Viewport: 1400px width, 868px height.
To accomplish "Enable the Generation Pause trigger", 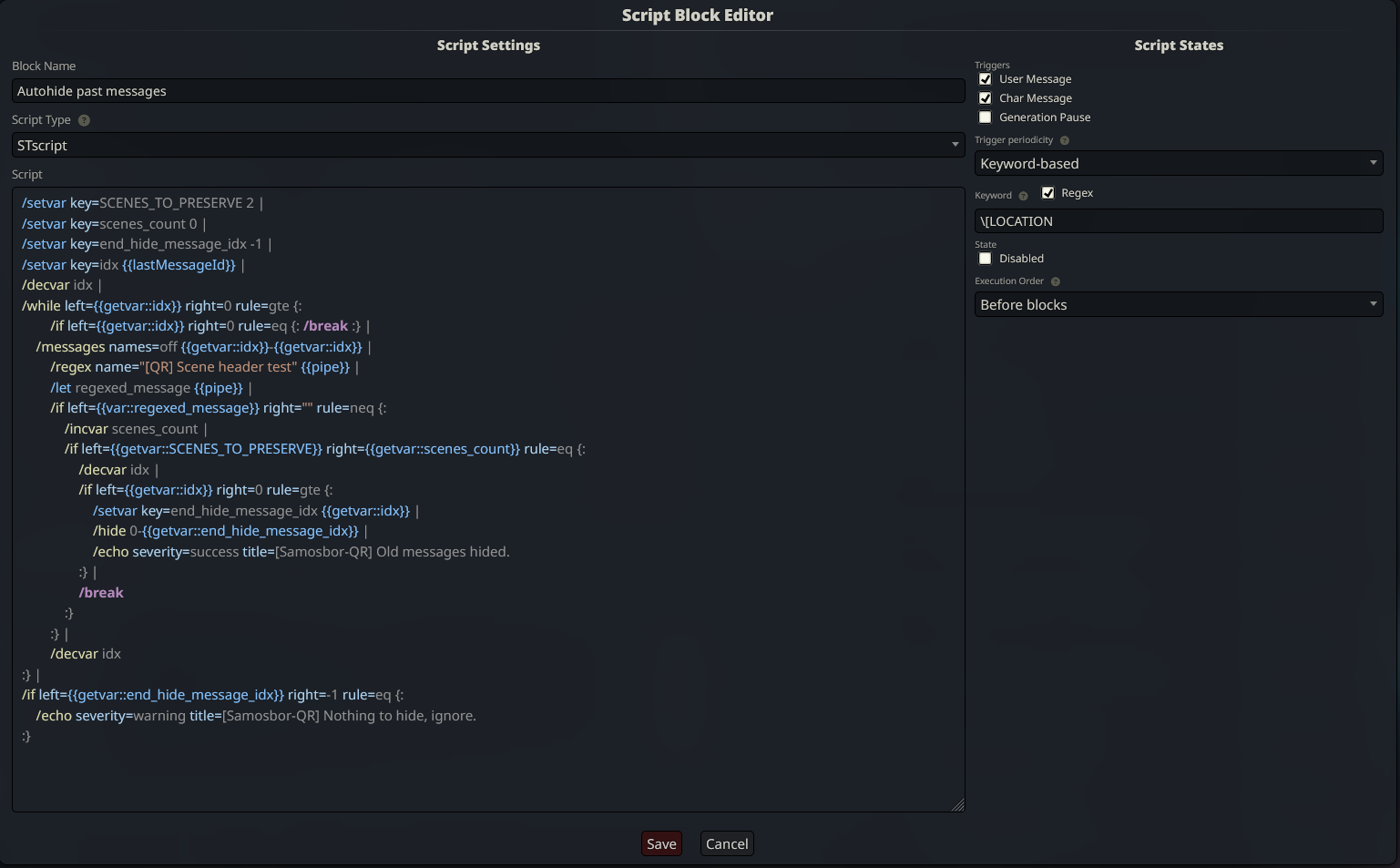I will [985, 117].
